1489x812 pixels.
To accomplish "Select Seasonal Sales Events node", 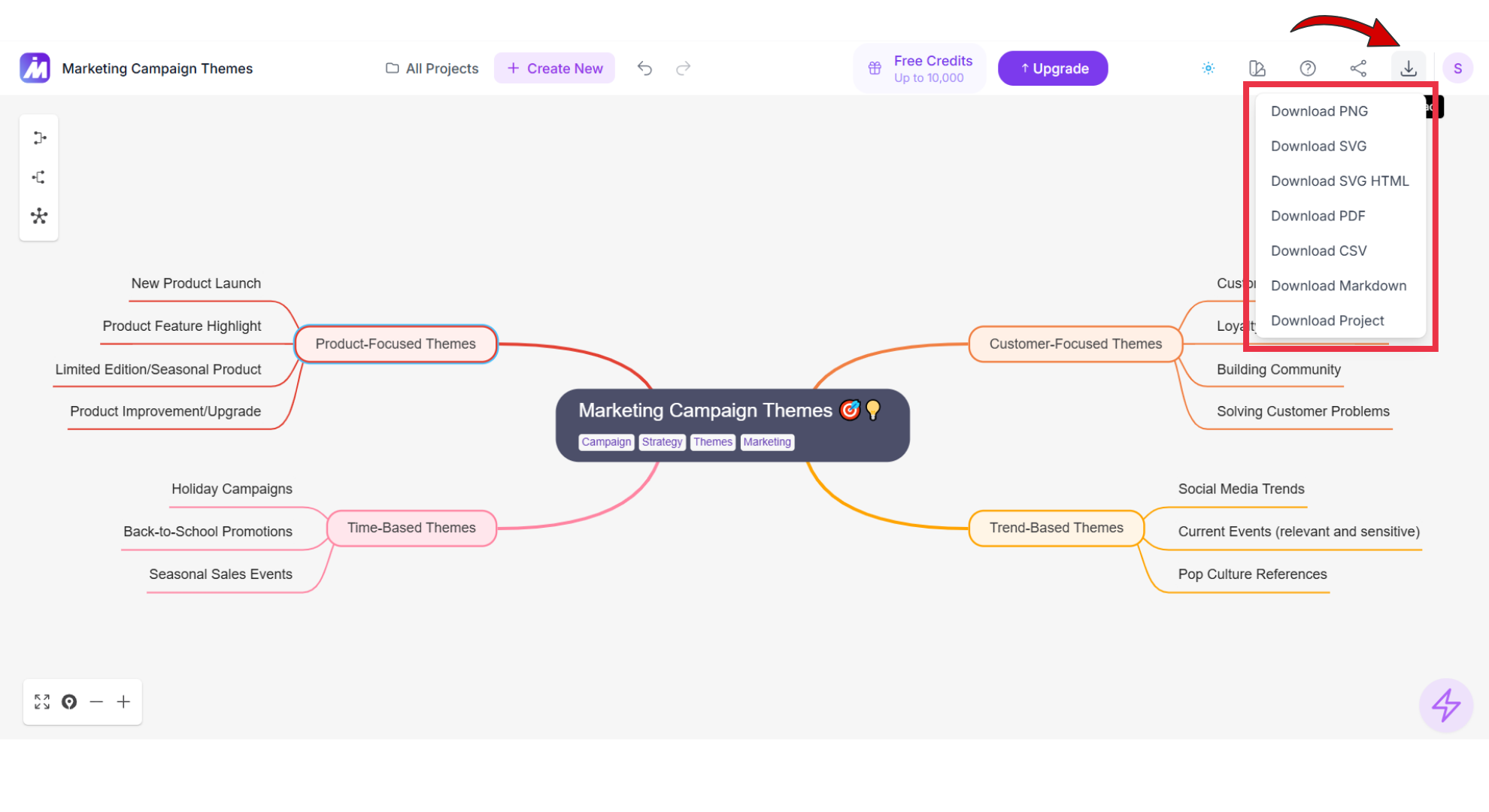I will click(220, 574).
